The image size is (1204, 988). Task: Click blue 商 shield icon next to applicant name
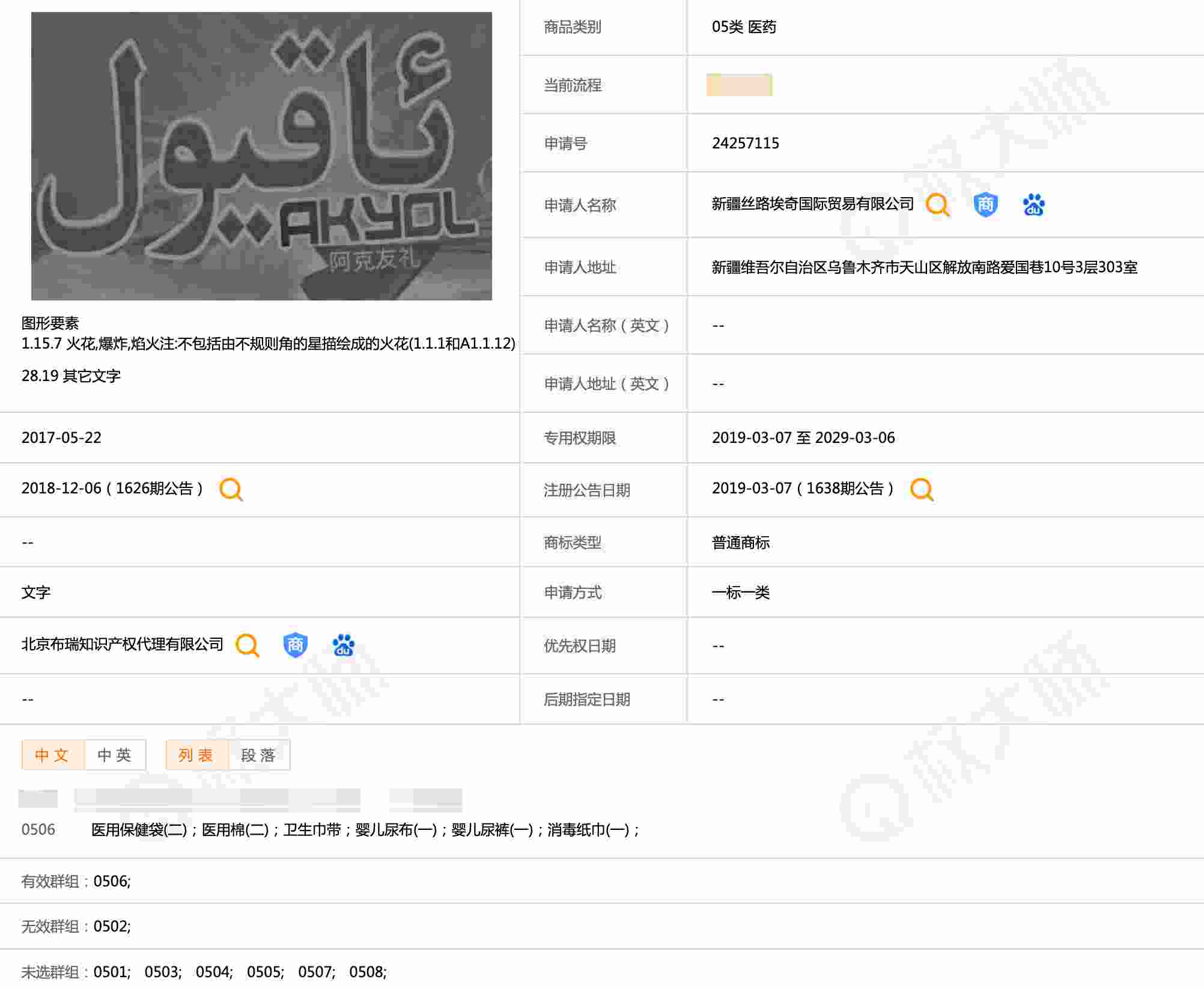click(985, 205)
